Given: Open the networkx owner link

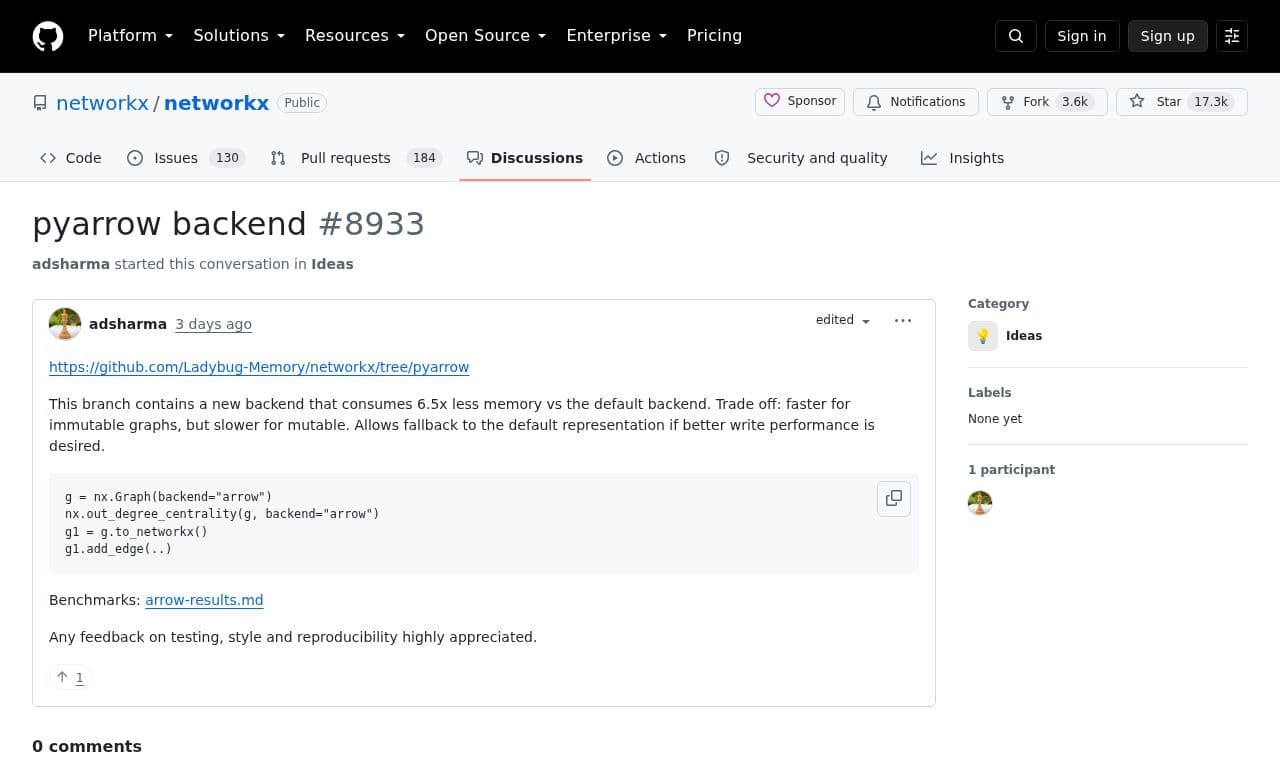Looking at the screenshot, I should (102, 103).
